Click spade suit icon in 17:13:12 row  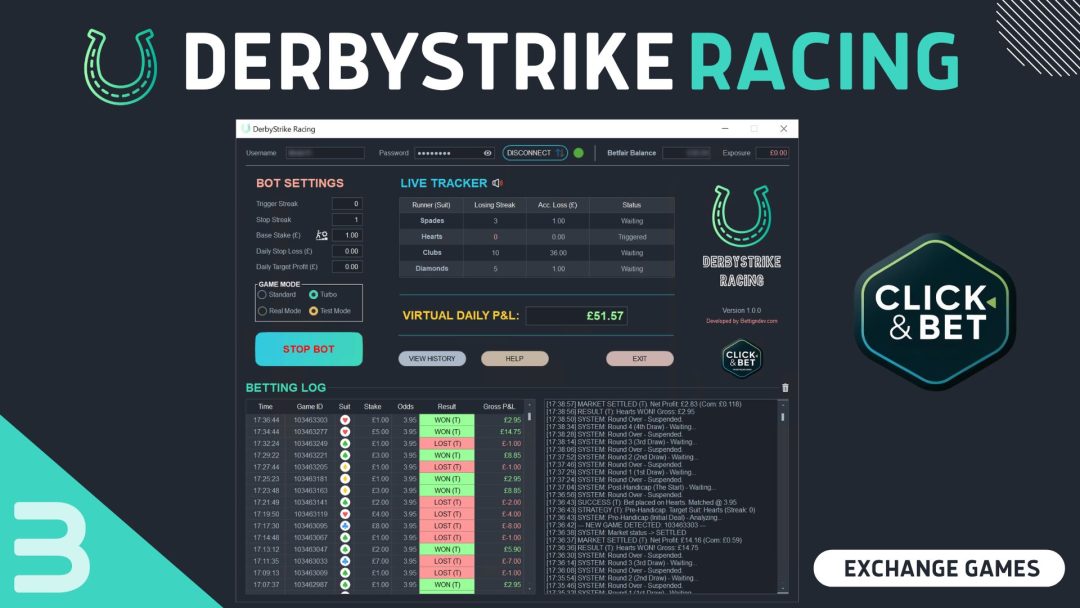pyautogui.click(x=344, y=549)
